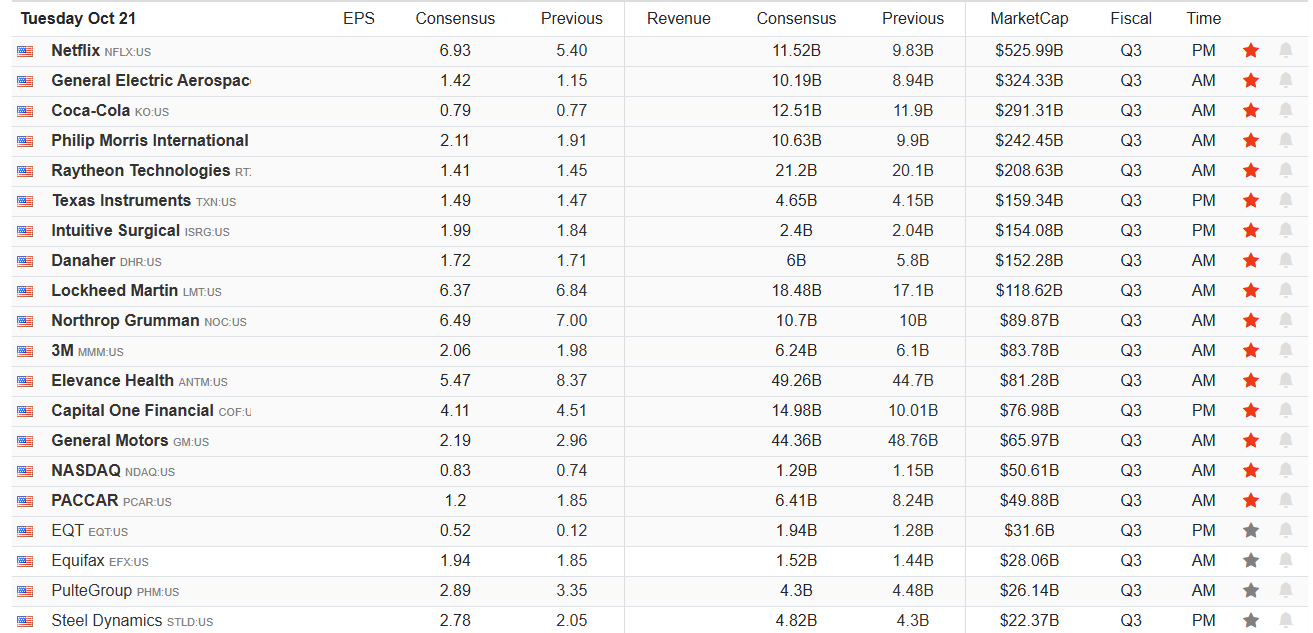The image size is (1313, 633).
Task: Click the US flag beside NASDAQ
Action: [25, 471]
